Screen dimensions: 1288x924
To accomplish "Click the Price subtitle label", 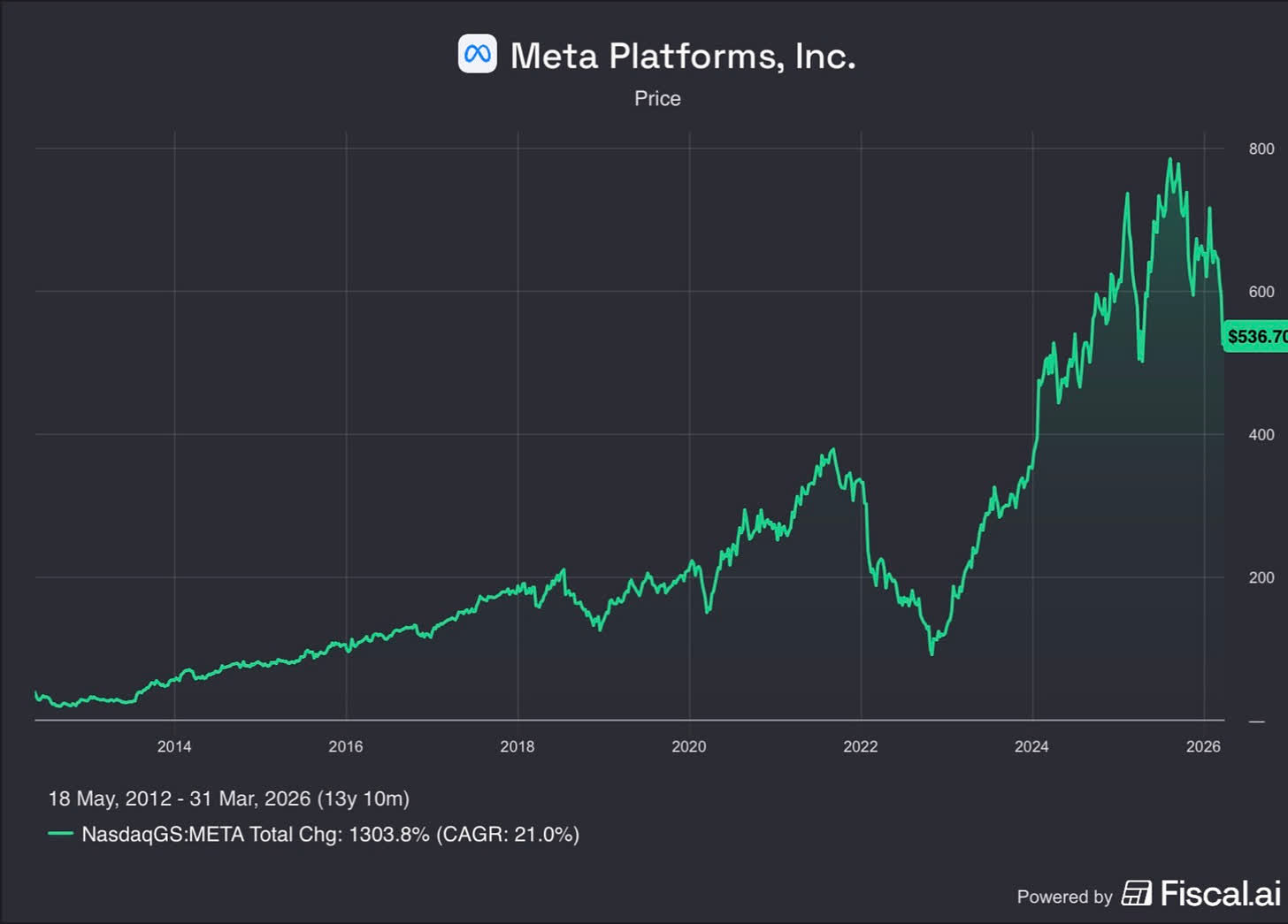I will (x=657, y=98).
